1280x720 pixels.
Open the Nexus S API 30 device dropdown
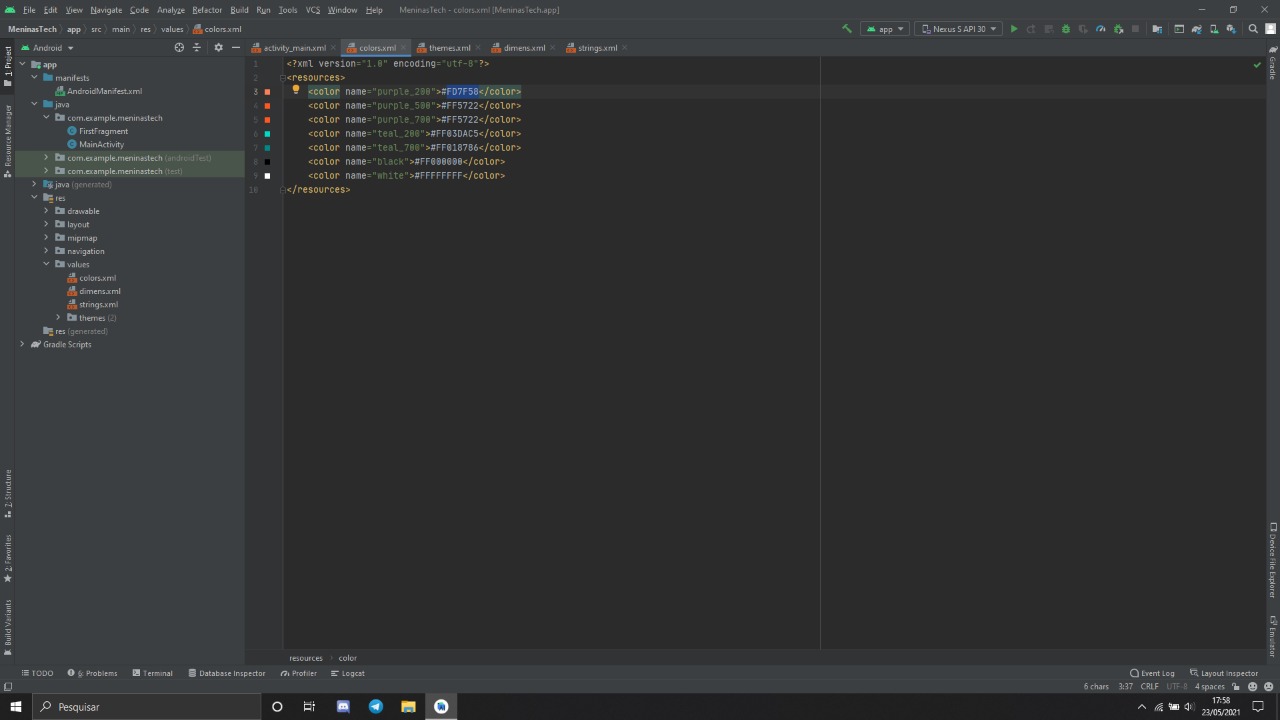tap(959, 29)
